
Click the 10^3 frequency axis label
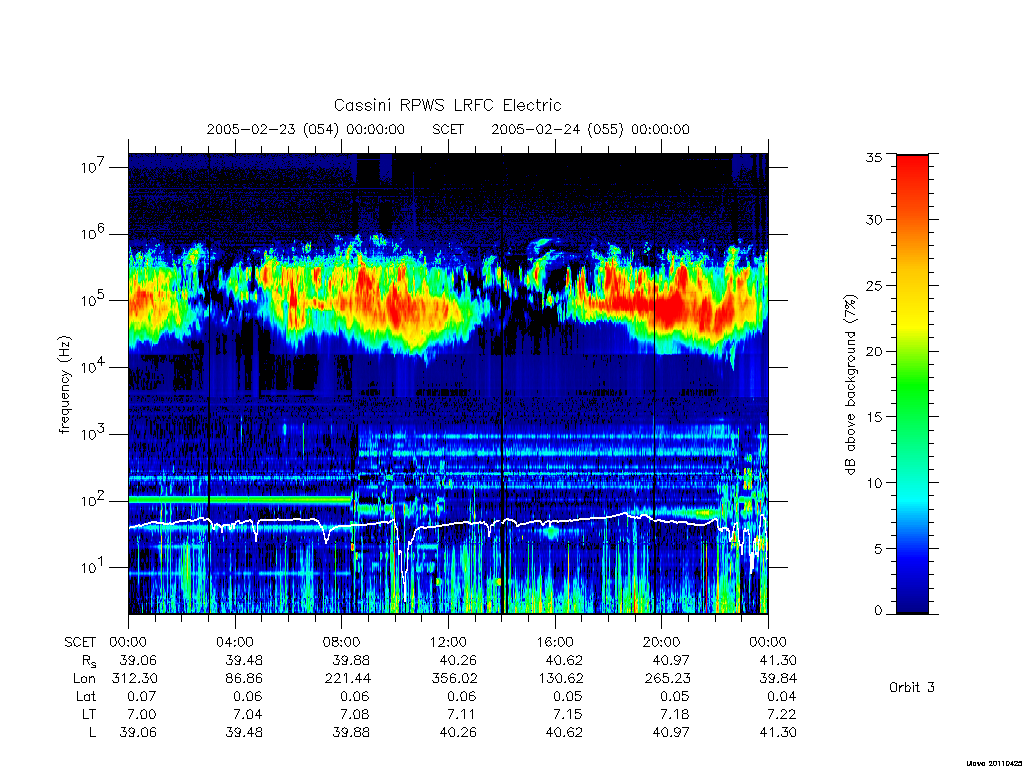click(93, 434)
